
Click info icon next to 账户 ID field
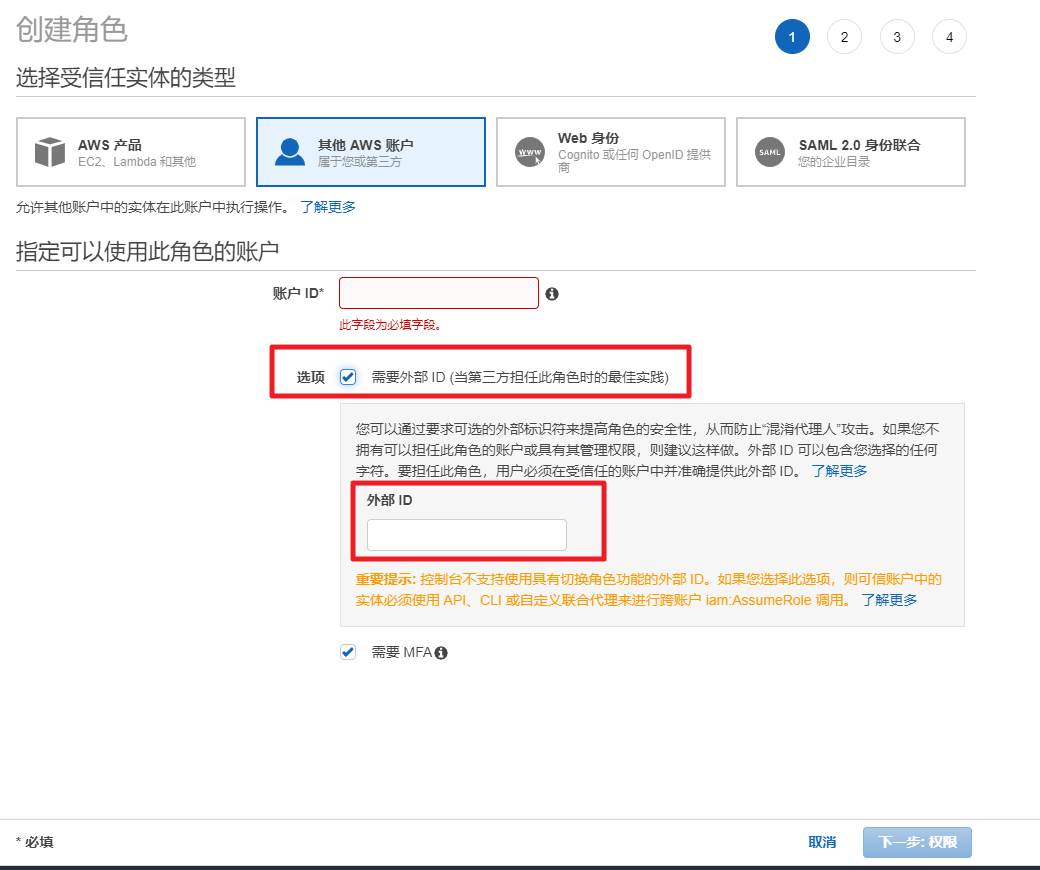pos(551,294)
